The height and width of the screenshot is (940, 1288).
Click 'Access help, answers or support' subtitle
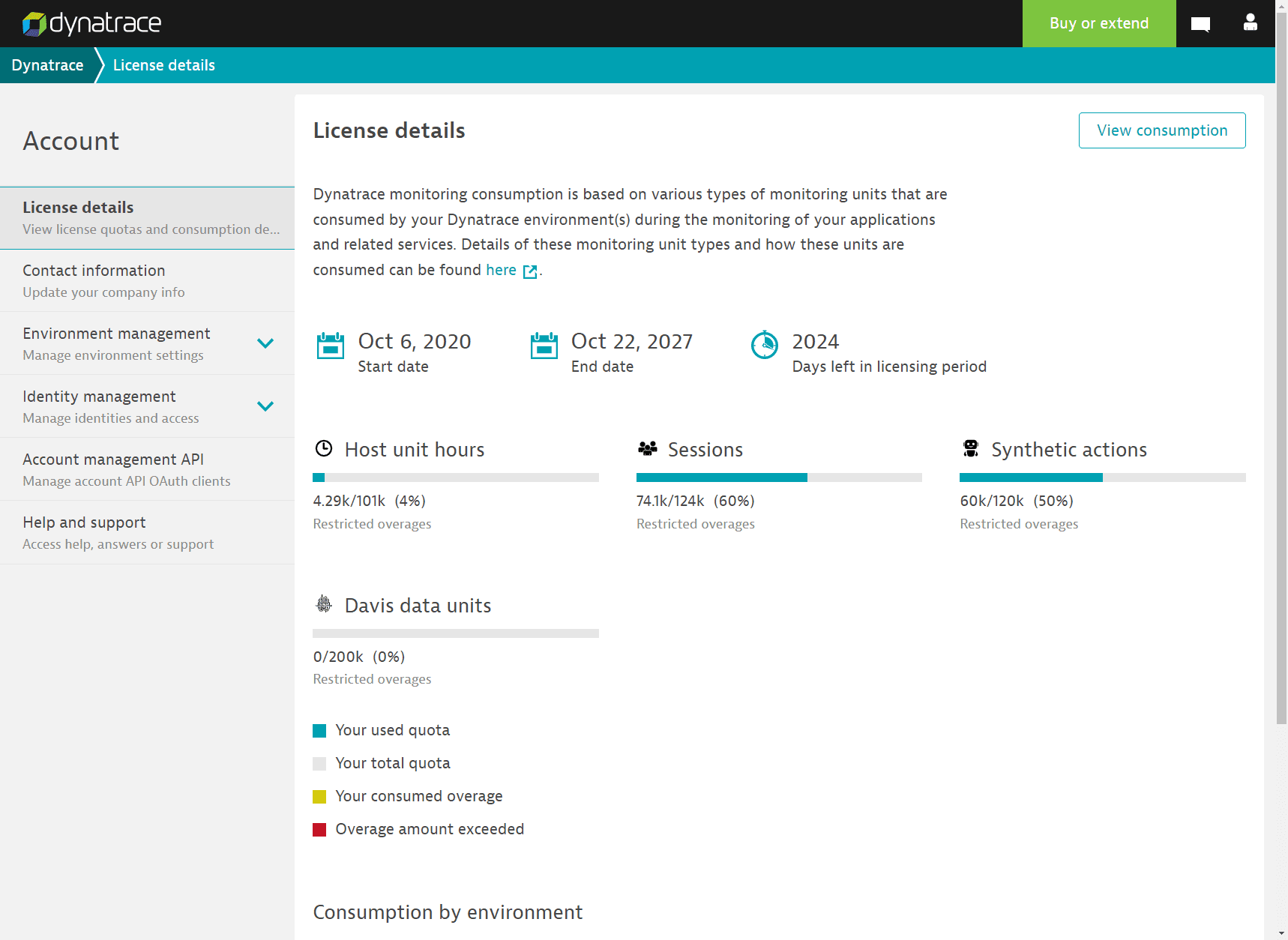[118, 544]
